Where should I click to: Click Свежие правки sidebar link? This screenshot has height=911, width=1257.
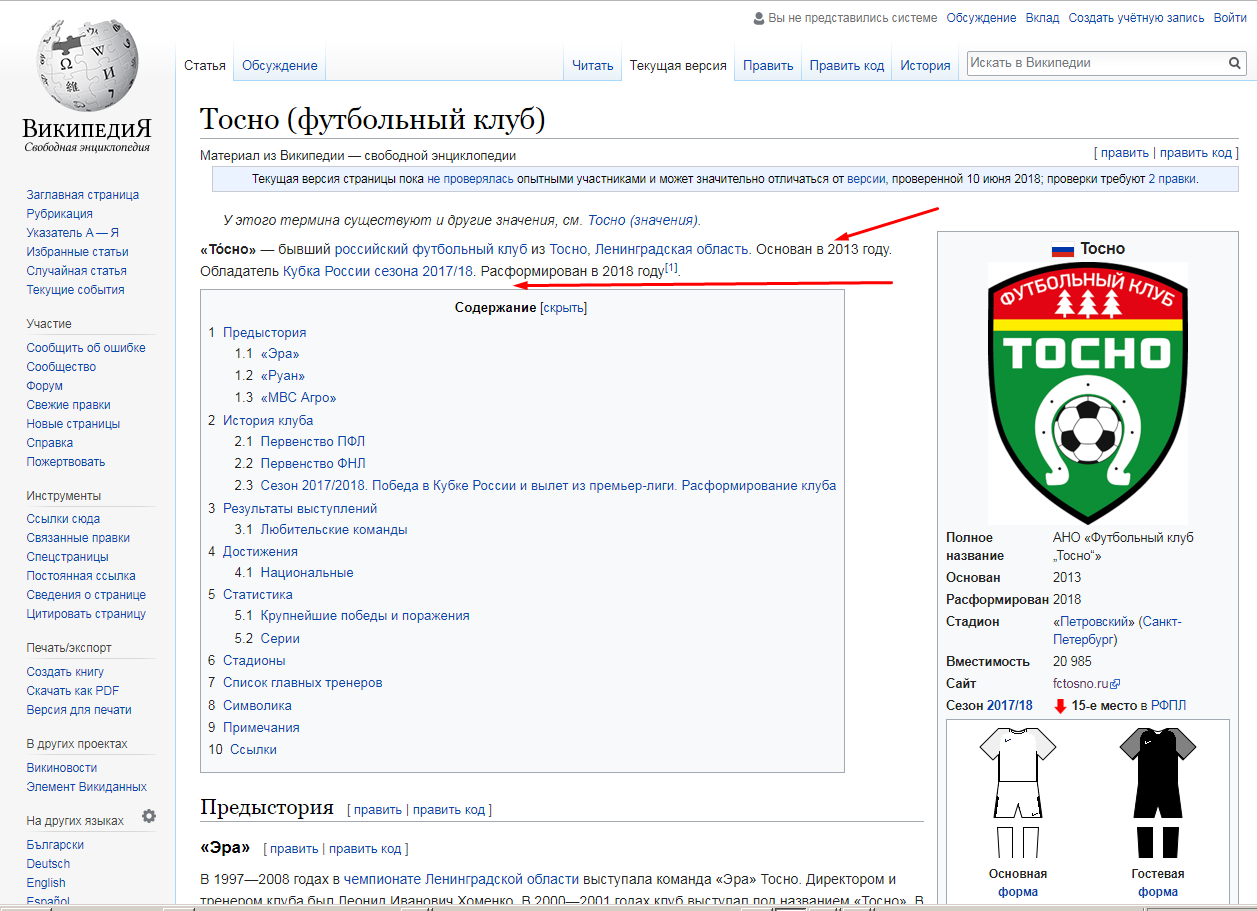pyautogui.click(x=68, y=405)
